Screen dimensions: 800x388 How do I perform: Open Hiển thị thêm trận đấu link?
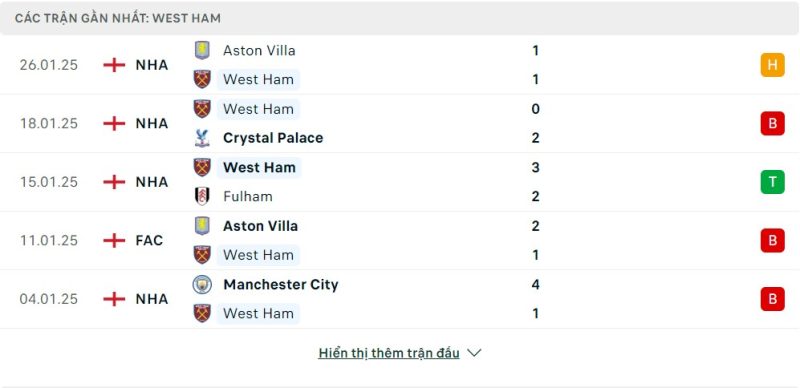(389, 353)
